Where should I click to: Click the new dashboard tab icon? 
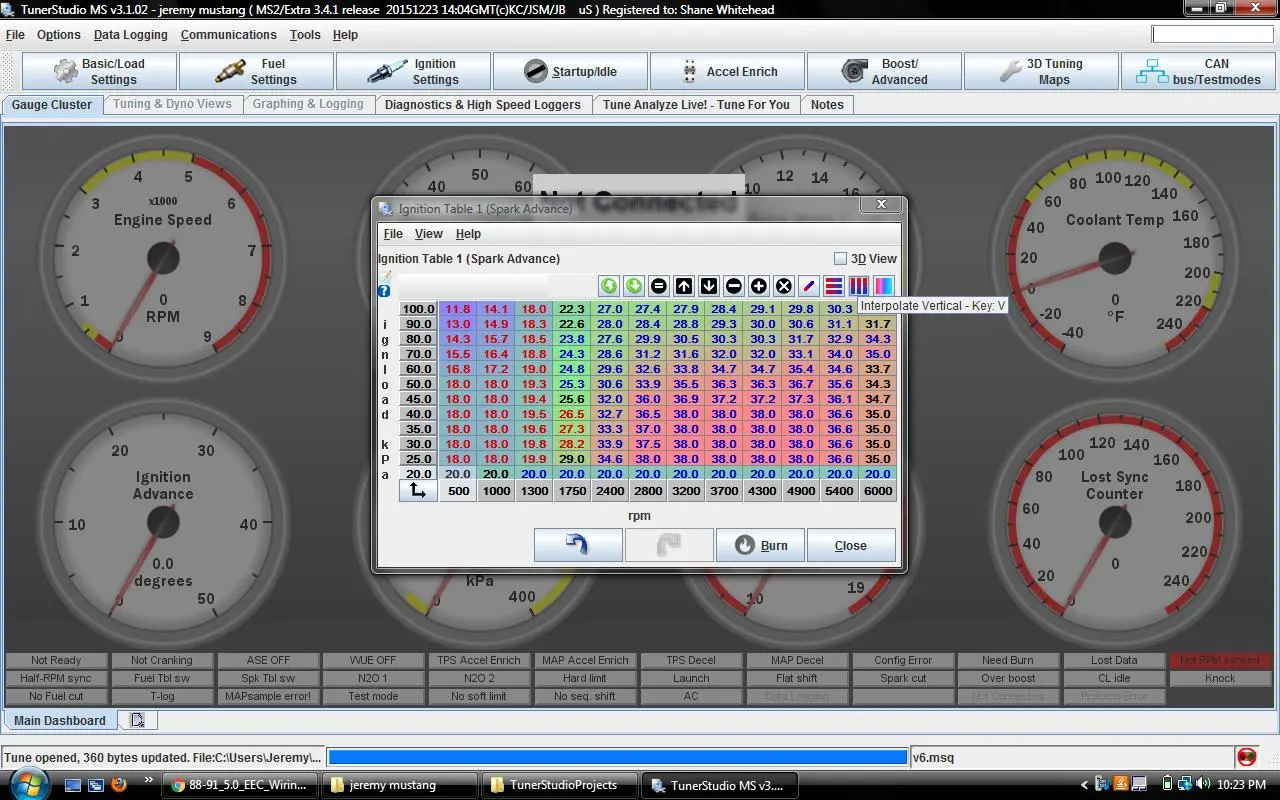(x=137, y=720)
